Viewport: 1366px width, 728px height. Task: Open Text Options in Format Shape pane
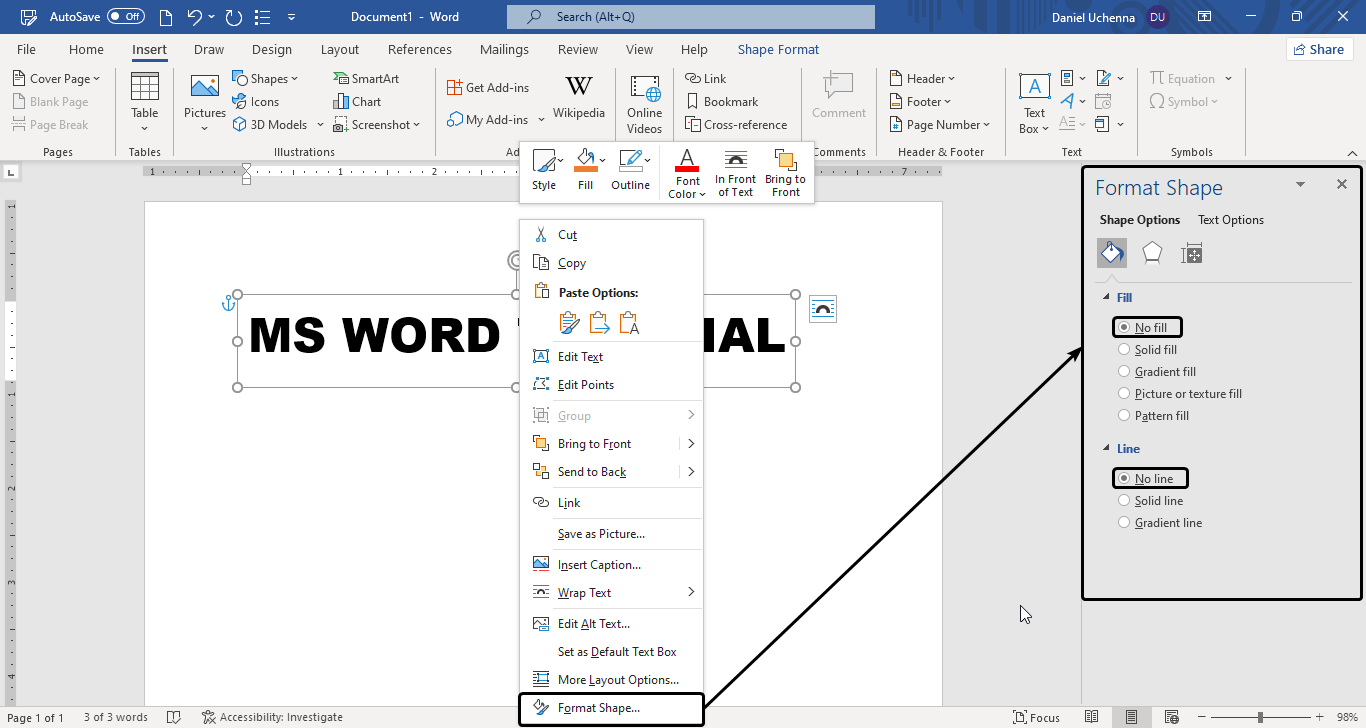point(1230,220)
